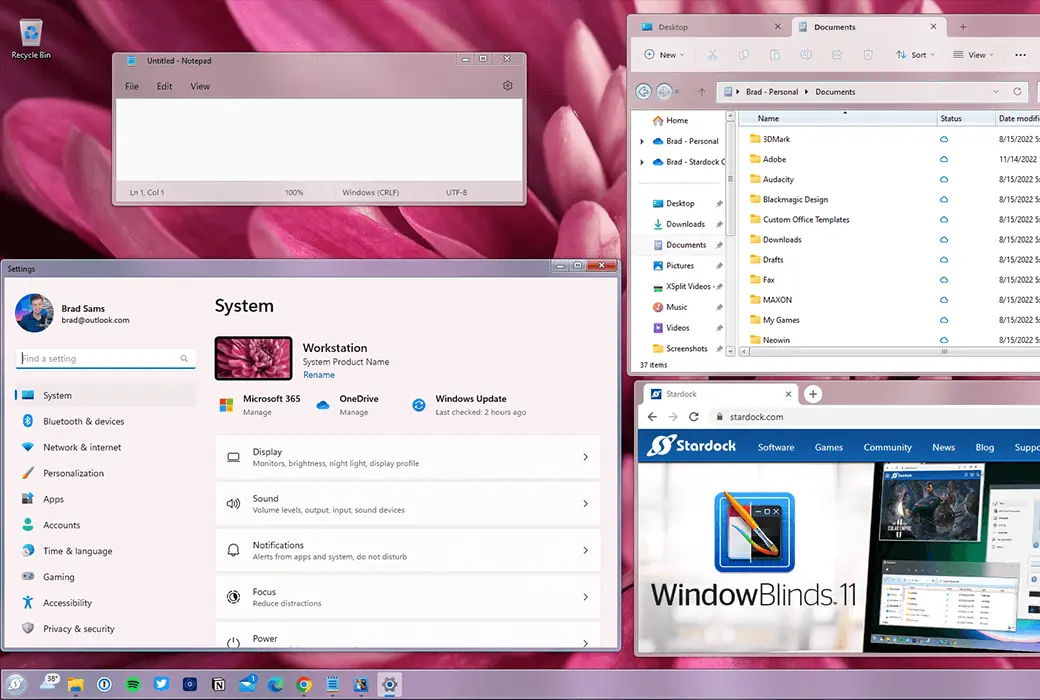Refresh the File Explorer address bar
Image resolution: width=1040 pixels, height=700 pixels.
pyautogui.click(x=1017, y=92)
